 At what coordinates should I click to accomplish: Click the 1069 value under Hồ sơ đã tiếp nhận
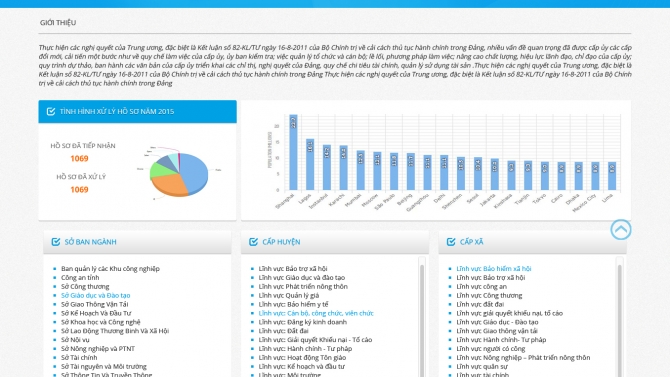coord(79,159)
